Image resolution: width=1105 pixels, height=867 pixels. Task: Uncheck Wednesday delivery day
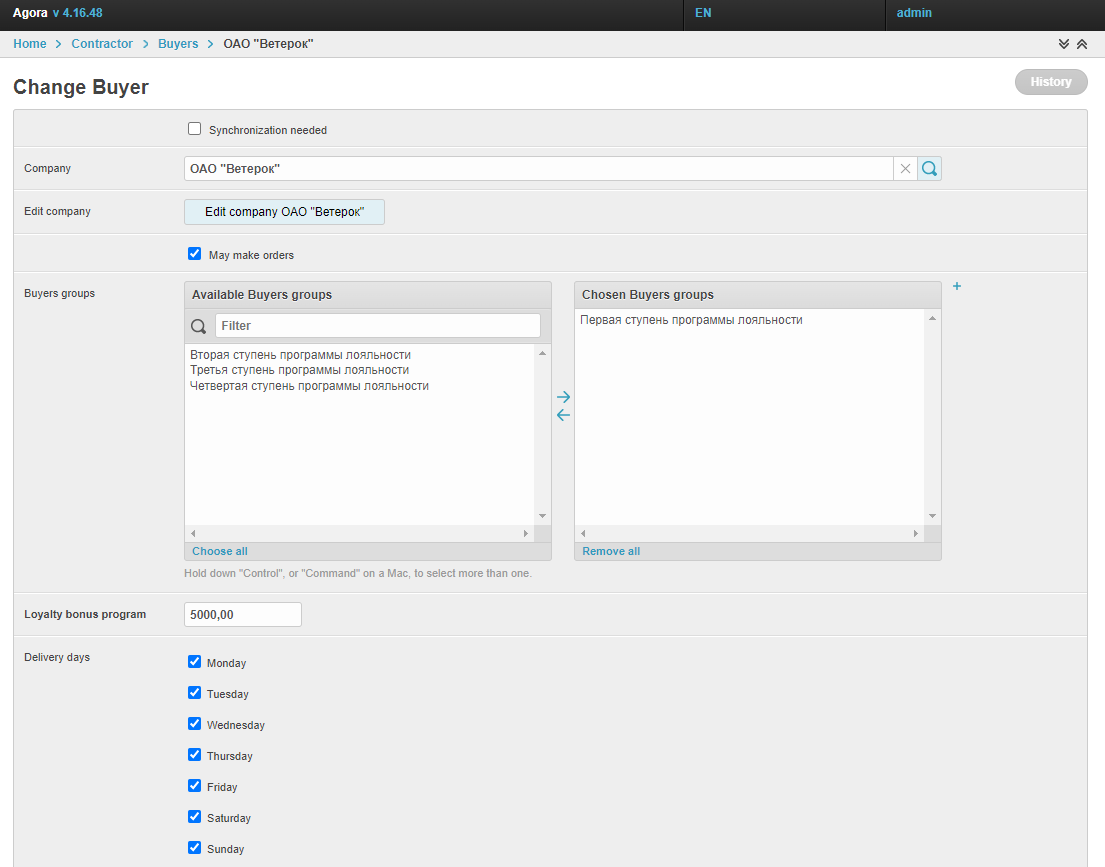pyautogui.click(x=195, y=724)
